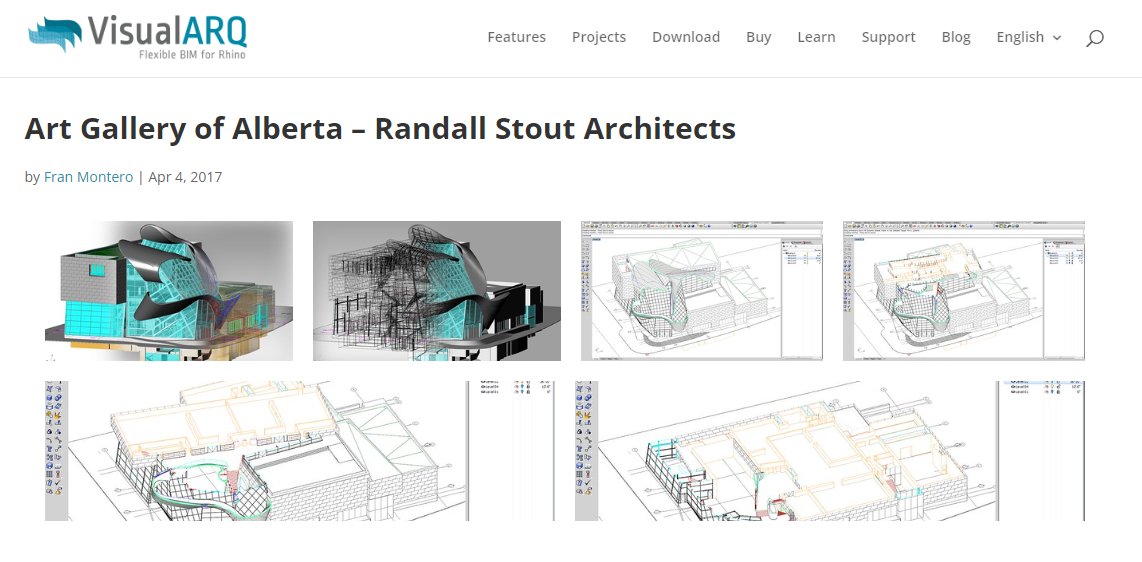Click the Apr 4, 2017 date text
Image resolution: width=1142 pixels, height=562 pixels.
185,177
